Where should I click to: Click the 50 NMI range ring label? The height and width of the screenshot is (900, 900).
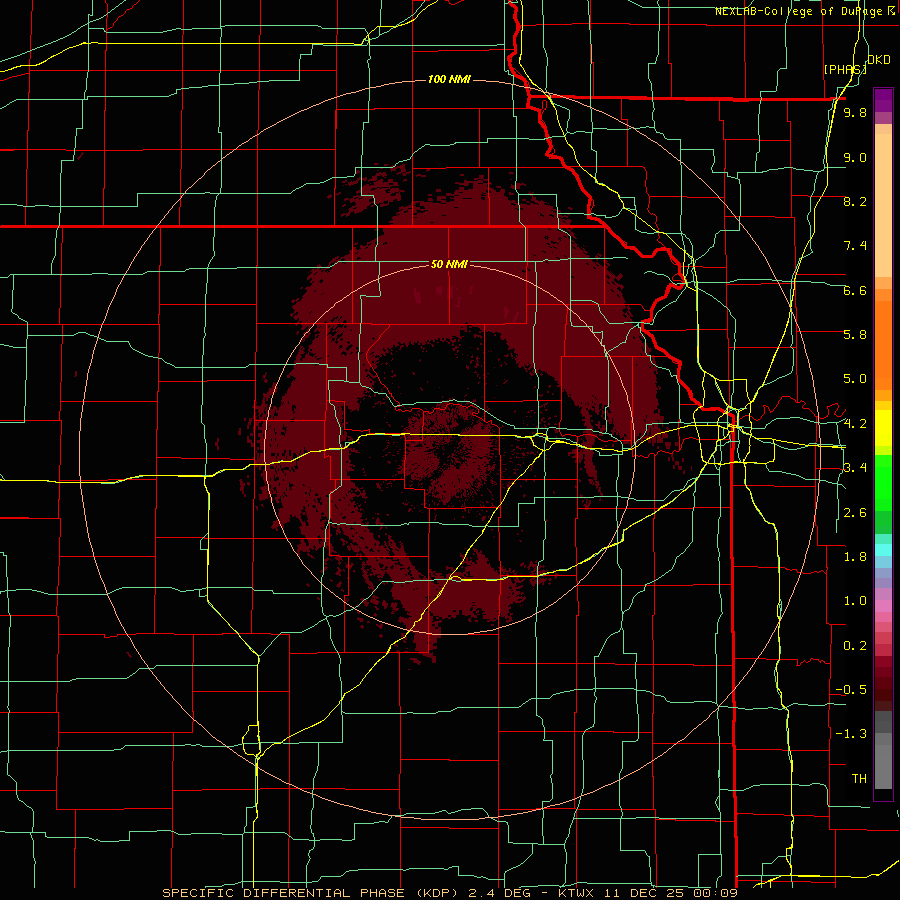pos(449,264)
